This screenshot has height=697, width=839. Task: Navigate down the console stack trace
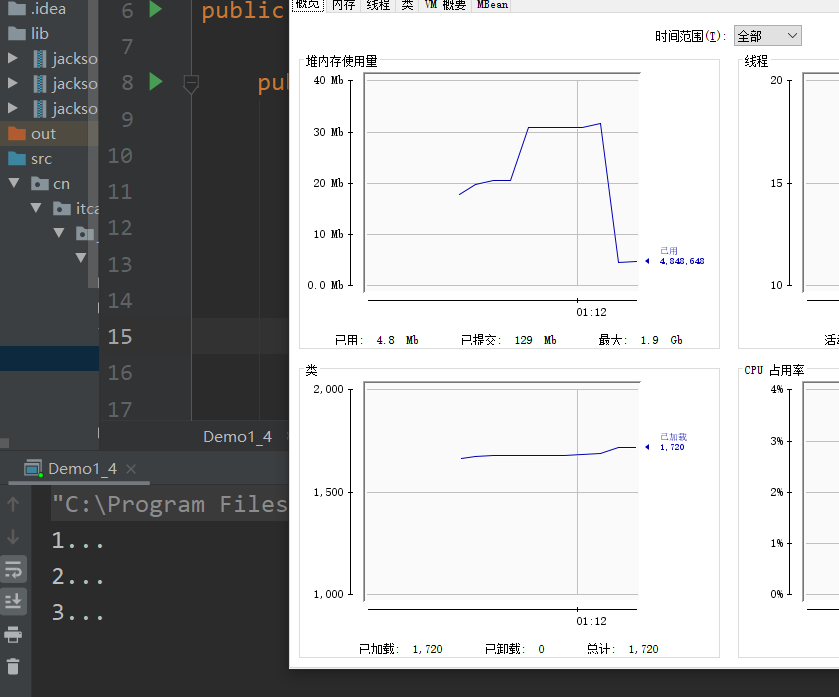point(13,537)
